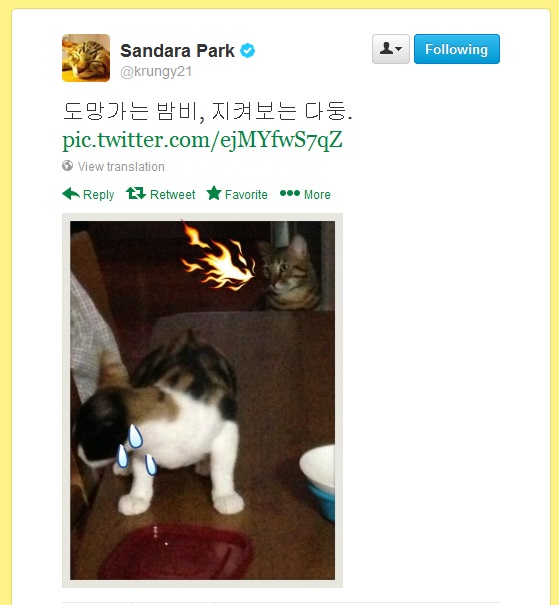Open the pic.twitter.com/ejMYfwS7qZ link
Viewport: 559px width, 605px height.
pyautogui.click(x=202, y=140)
